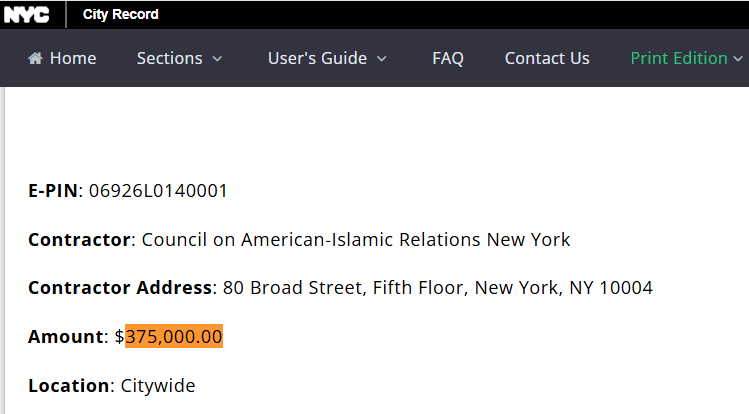Expand the Sections chevron arrow
The height and width of the screenshot is (414, 749).
click(x=217, y=59)
